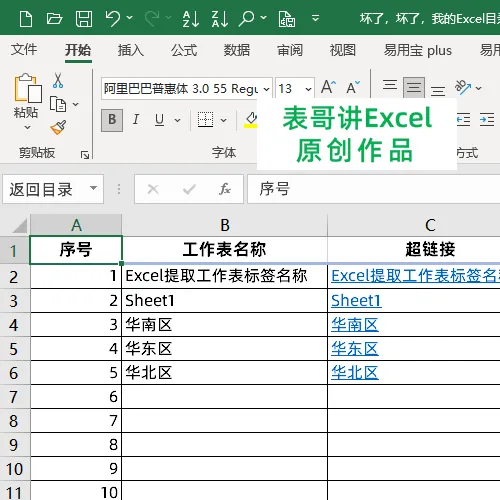Click the Open file folder icon

(x=54, y=19)
